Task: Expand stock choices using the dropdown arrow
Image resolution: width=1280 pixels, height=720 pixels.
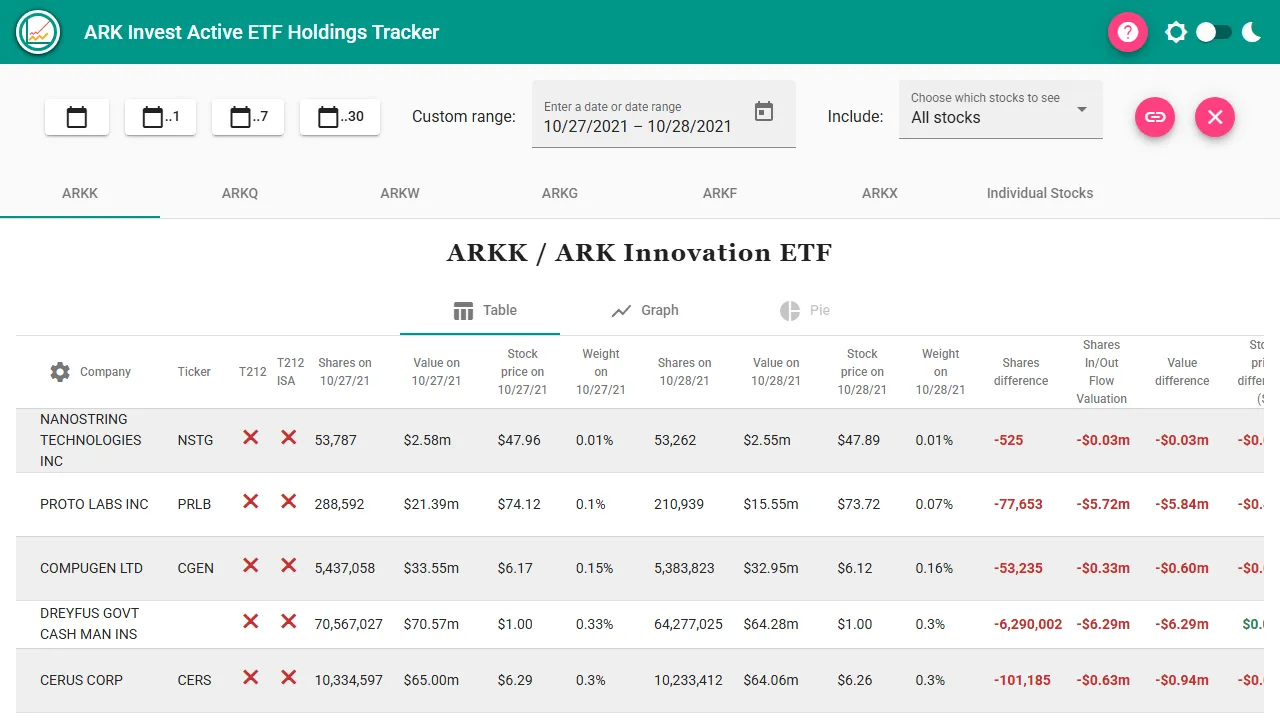Action: point(1081,110)
